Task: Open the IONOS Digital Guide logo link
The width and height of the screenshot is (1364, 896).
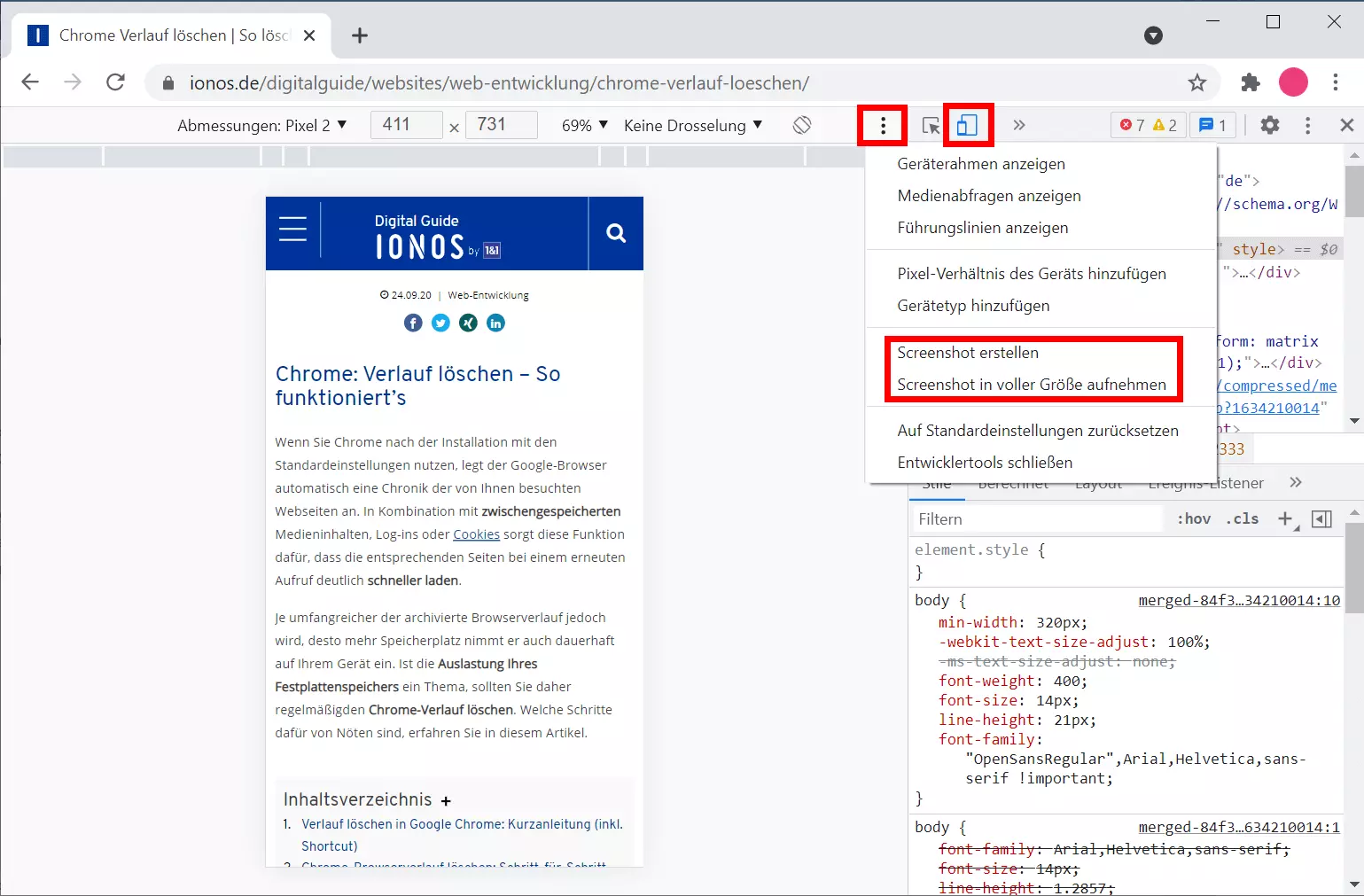Action: (437, 238)
